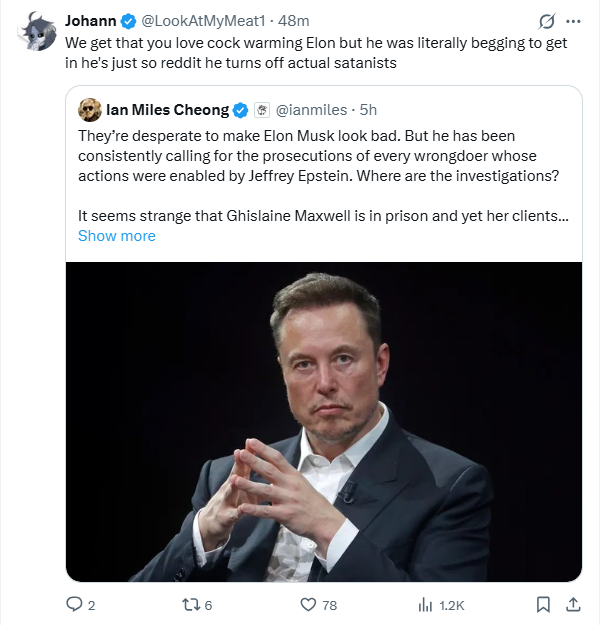Click Johann's blue verified badge
Screen dimensions: 600x625
(x=129, y=21)
